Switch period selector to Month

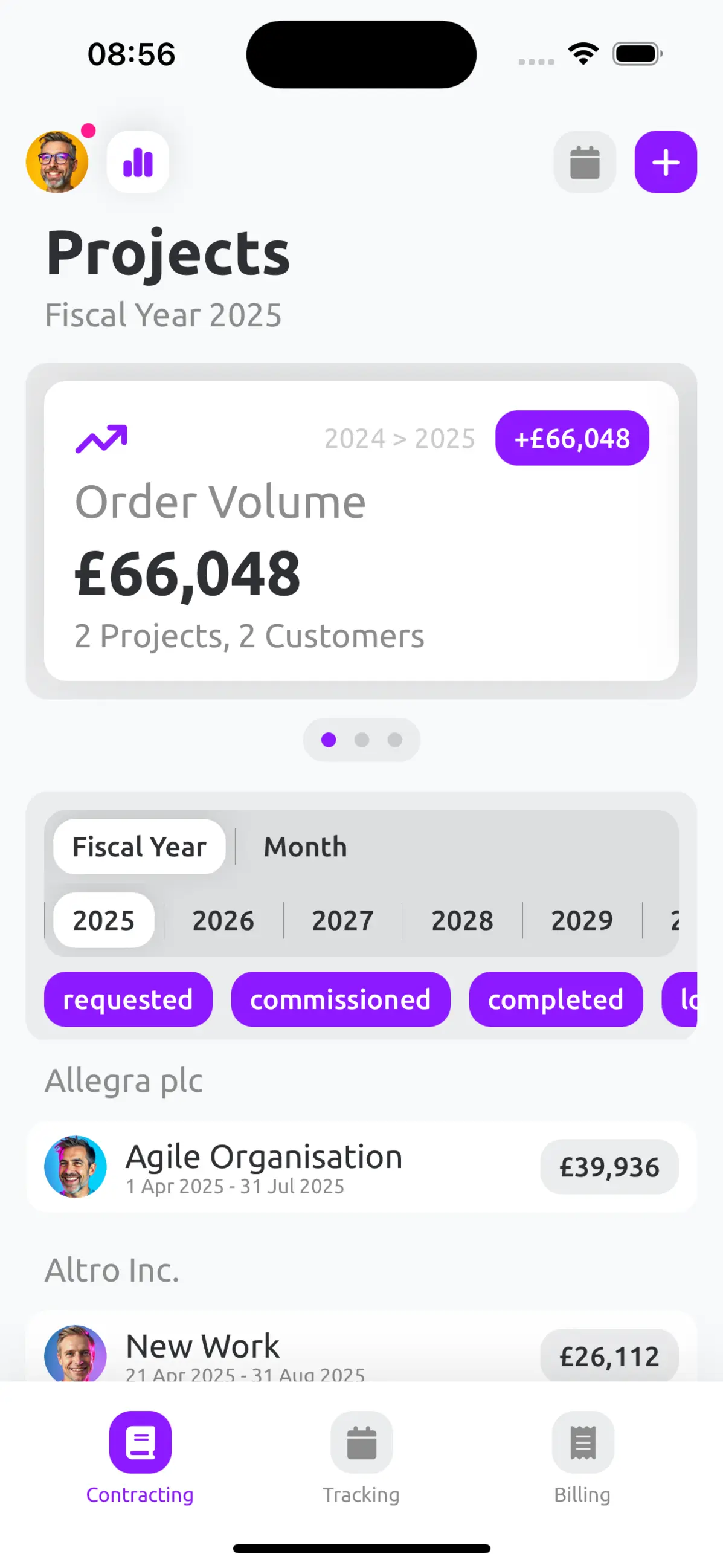coord(306,847)
